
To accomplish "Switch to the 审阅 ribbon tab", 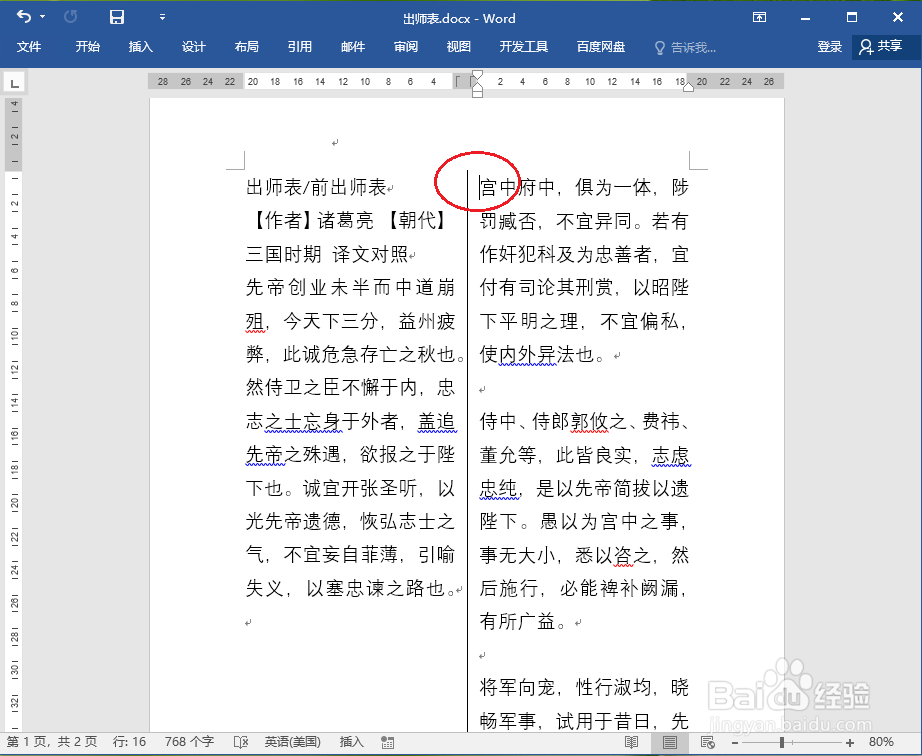I will pos(405,47).
